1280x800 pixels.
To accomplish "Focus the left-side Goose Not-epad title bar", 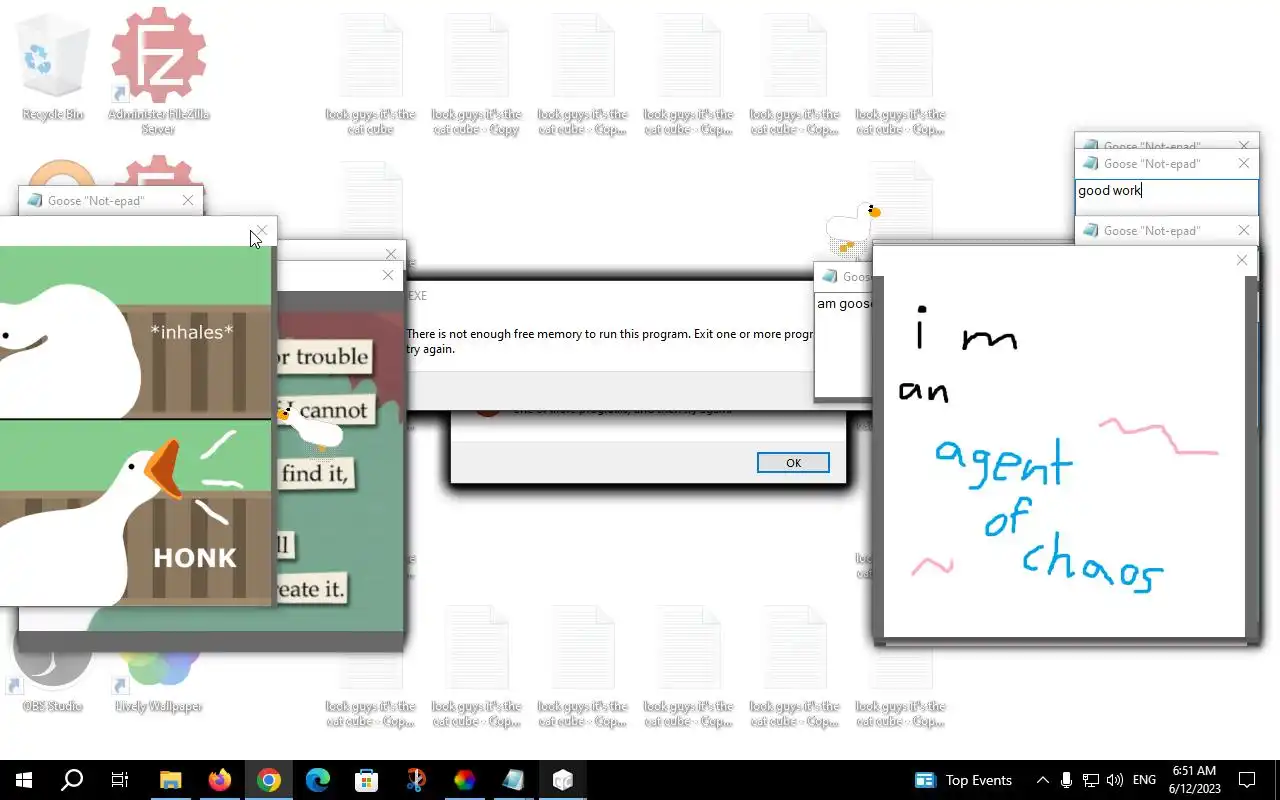I will (x=110, y=200).
